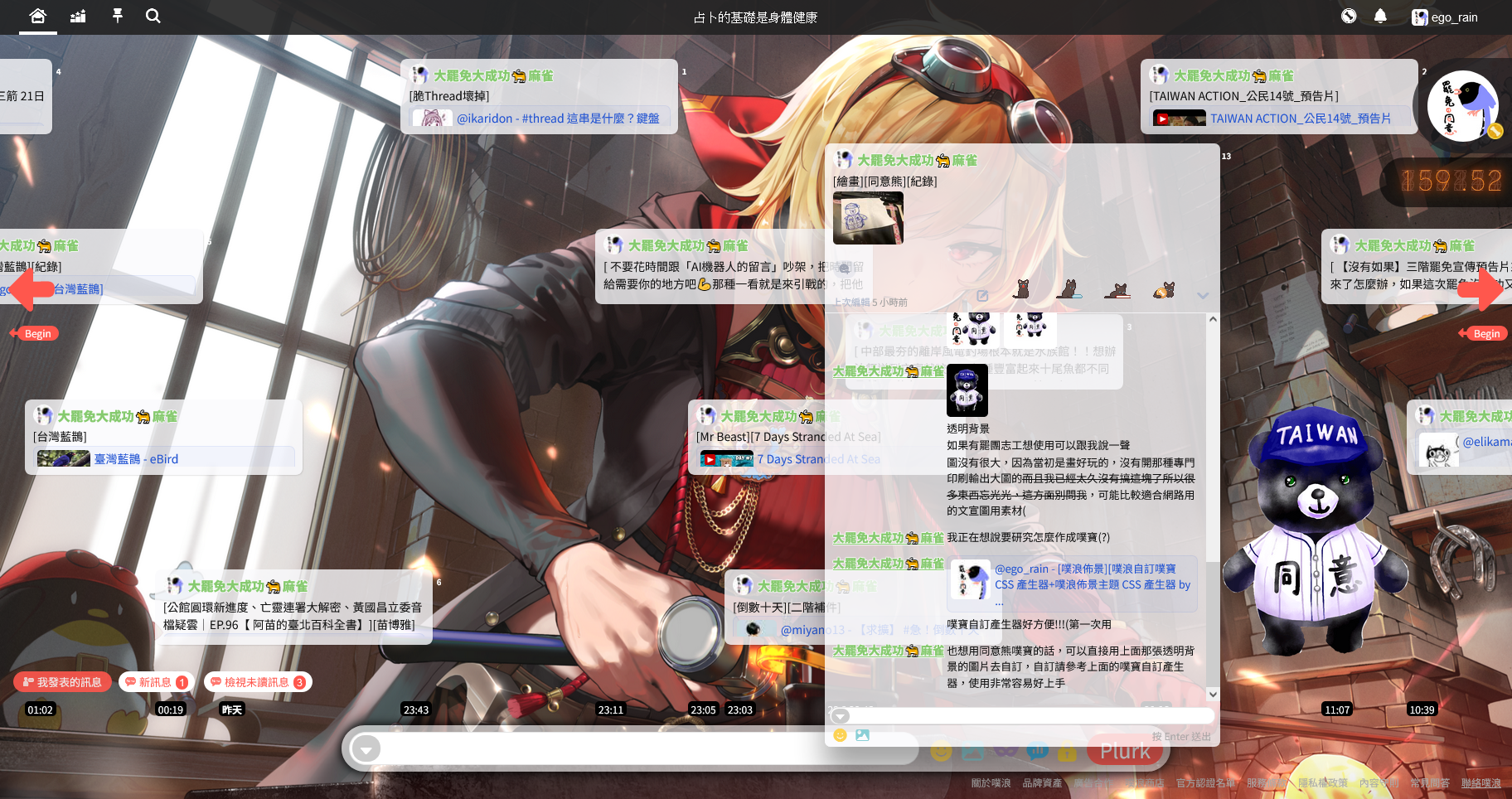This screenshot has height=799, width=1512.
Task: Add image in main composer
Action: (973, 751)
